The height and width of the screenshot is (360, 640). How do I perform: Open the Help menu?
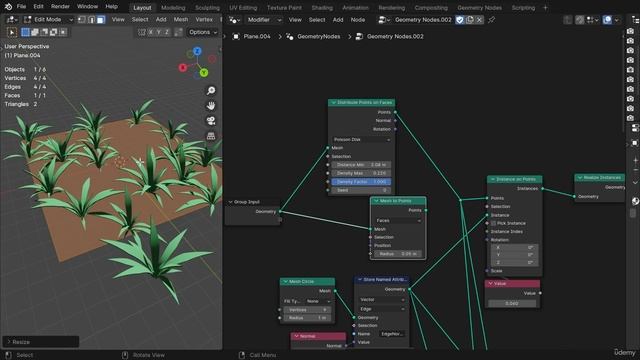tap(111, 7)
